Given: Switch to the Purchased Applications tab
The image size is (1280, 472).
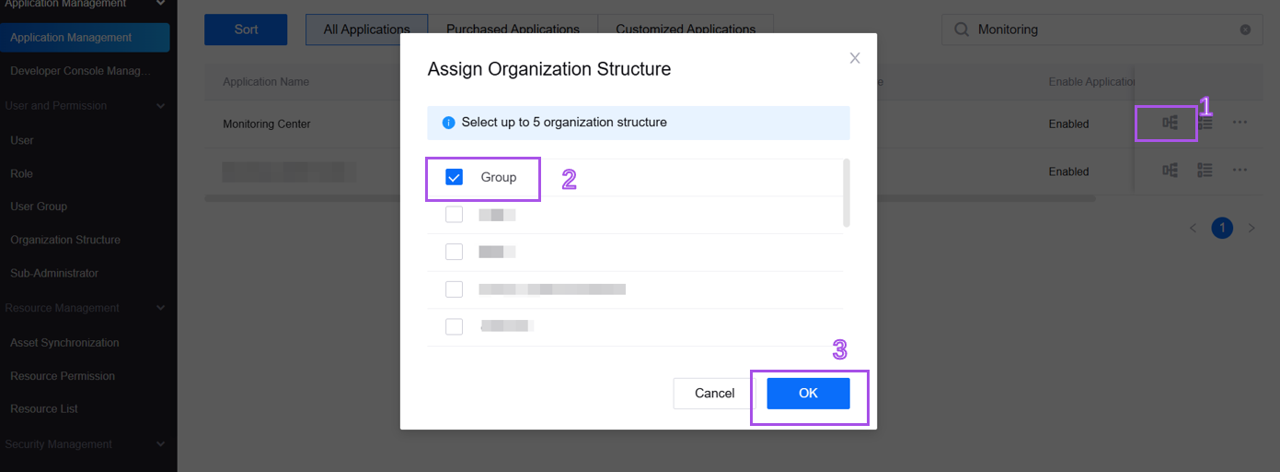Looking at the screenshot, I should pos(512,30).
